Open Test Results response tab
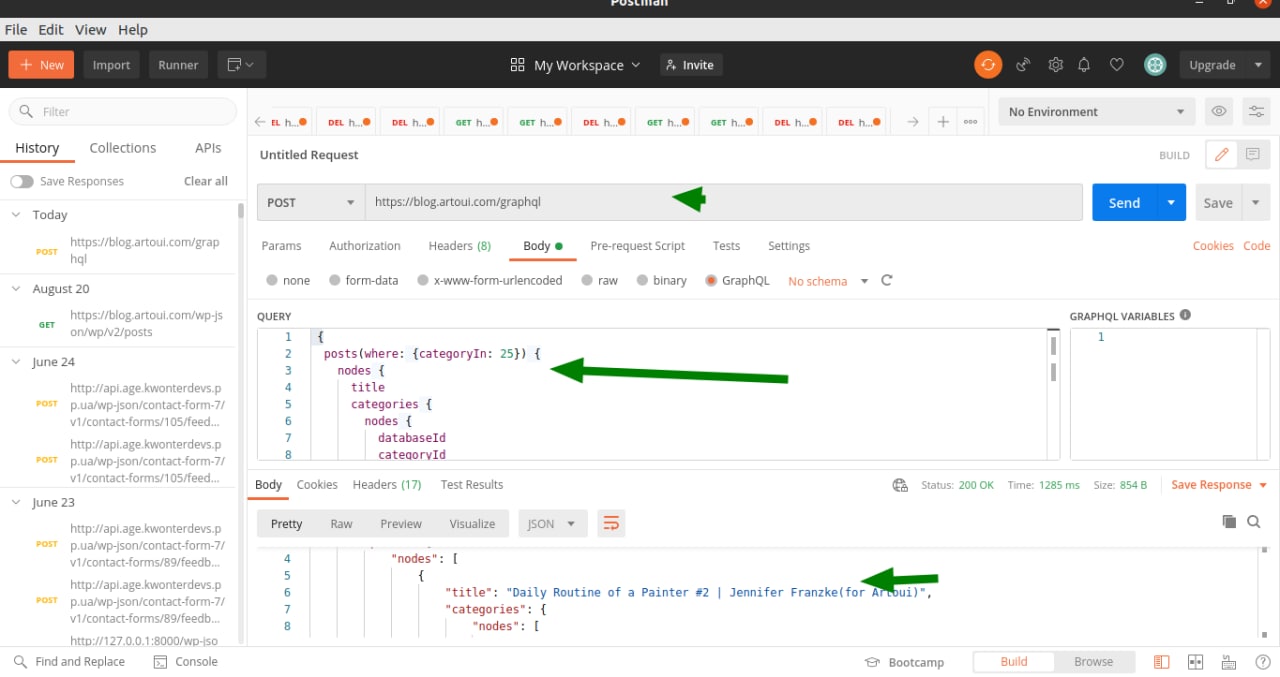Screen dimensions: 1280x677 point(472,485)
